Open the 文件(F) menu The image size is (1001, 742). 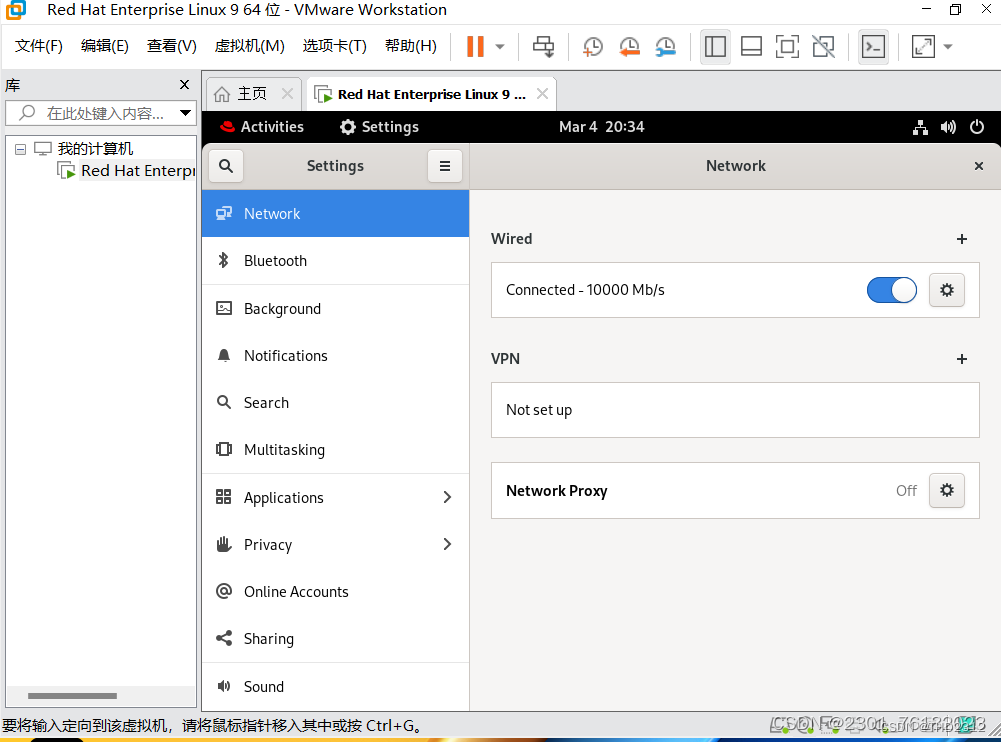tap(39, 46)
